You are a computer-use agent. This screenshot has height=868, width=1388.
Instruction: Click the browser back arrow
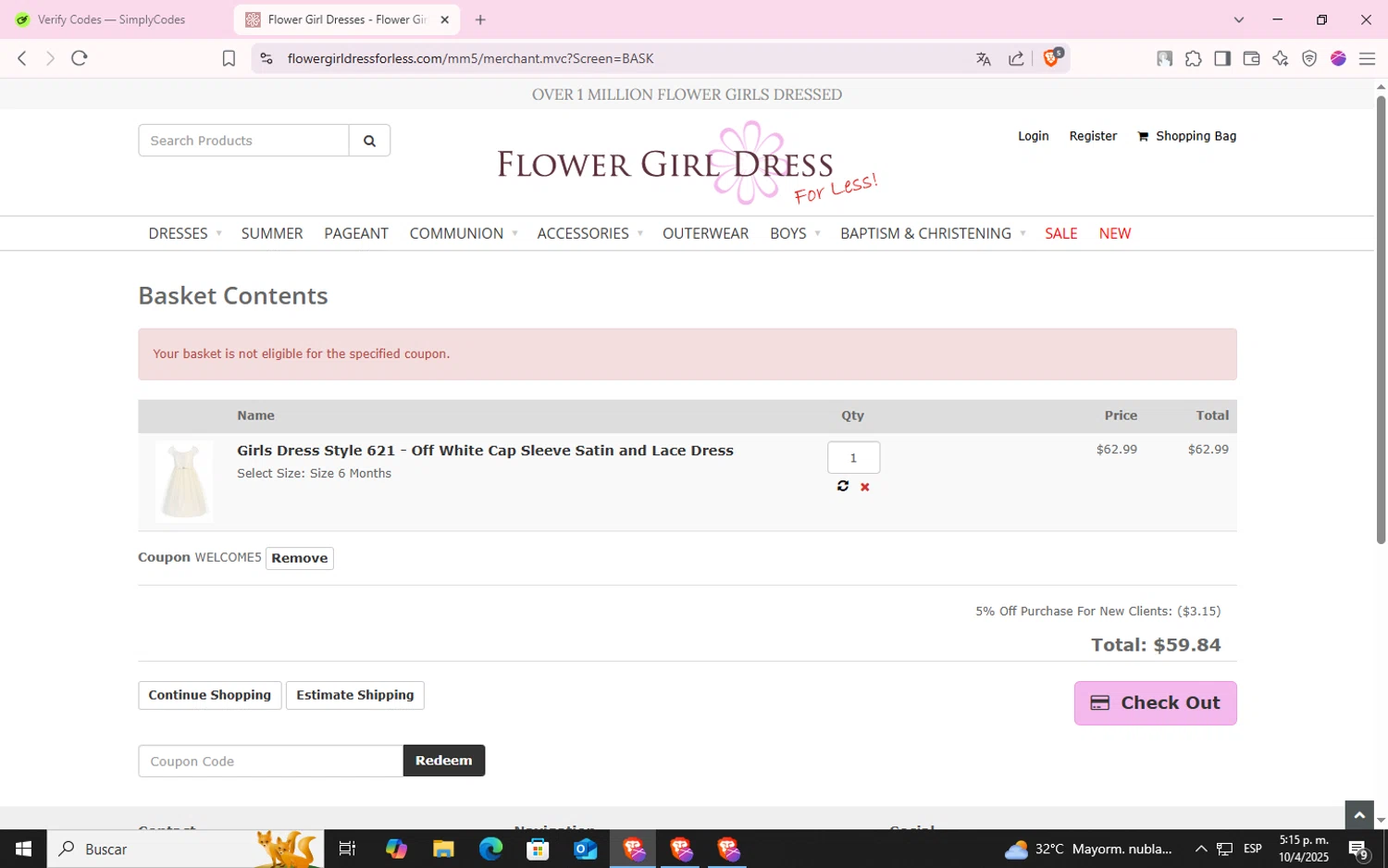[22, 58]
